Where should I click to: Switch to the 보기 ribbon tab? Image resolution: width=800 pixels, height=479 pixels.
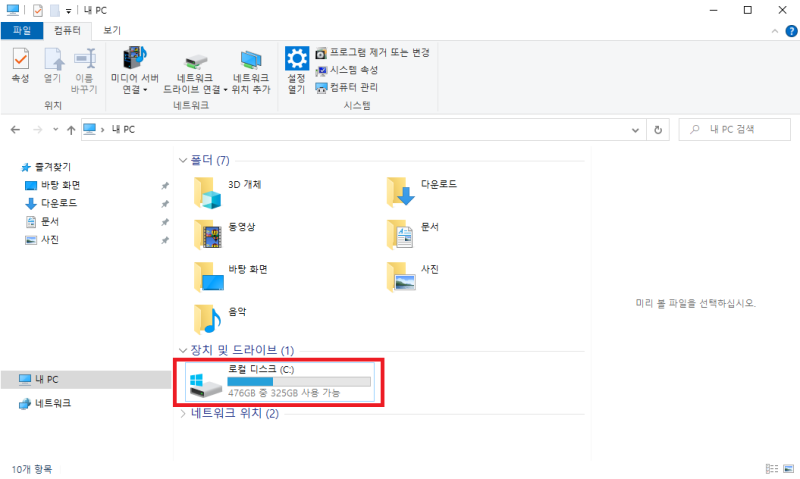pos(112,31)
